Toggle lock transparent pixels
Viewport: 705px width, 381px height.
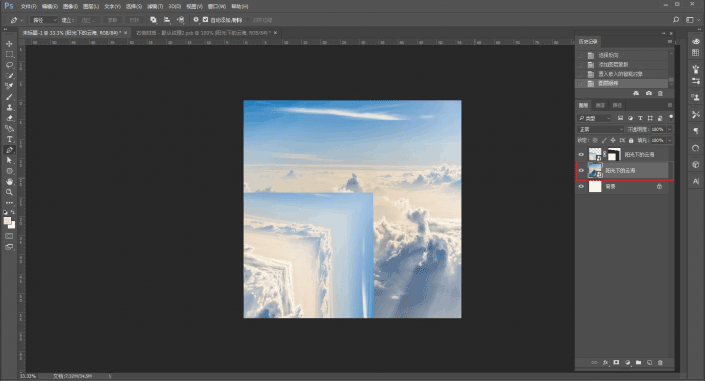[x=595, y=140]
